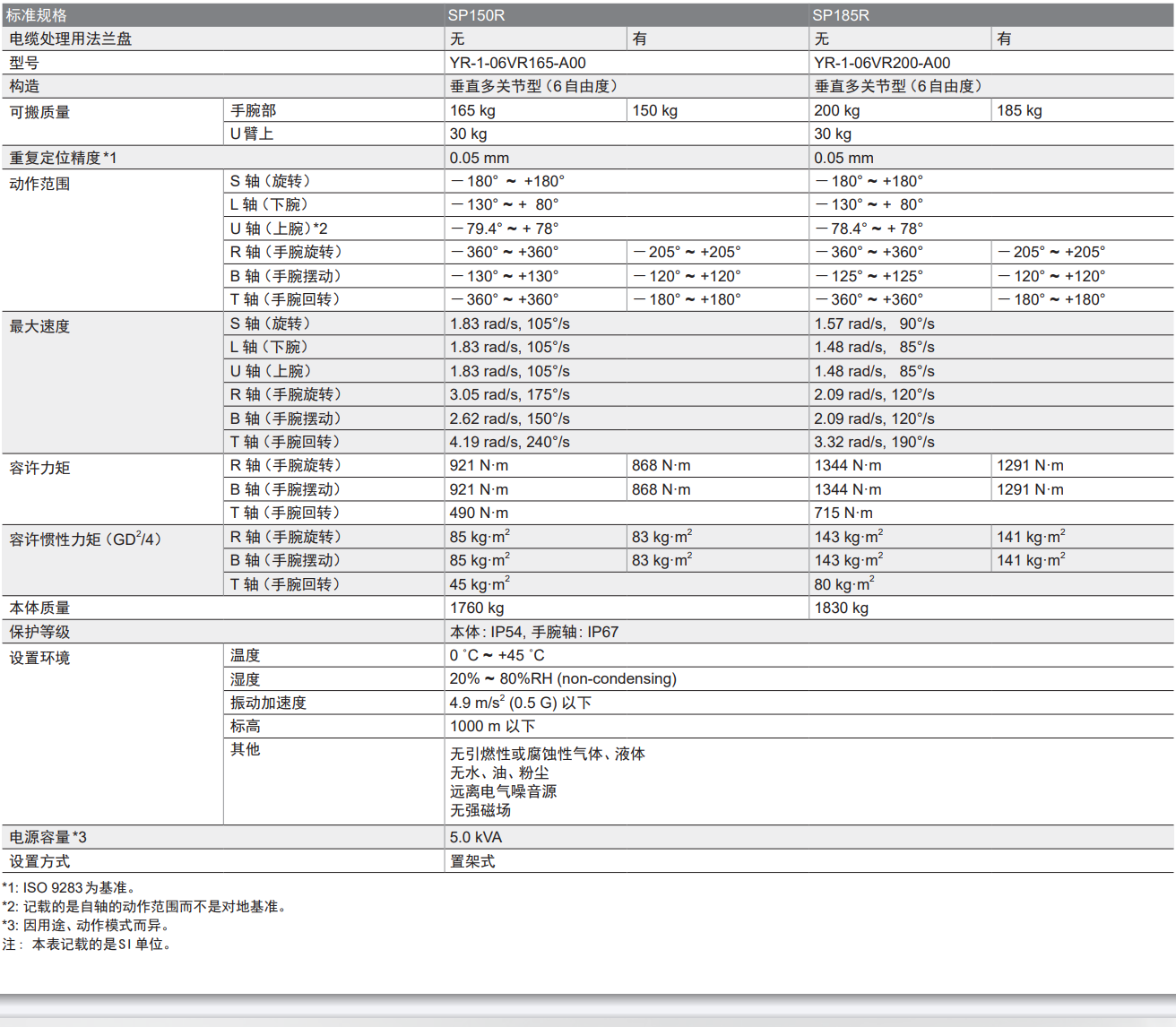1176x1027 pixels.
Task: Select the IP54 / IP67 protection rating text
Action: (x=533, y=632)
